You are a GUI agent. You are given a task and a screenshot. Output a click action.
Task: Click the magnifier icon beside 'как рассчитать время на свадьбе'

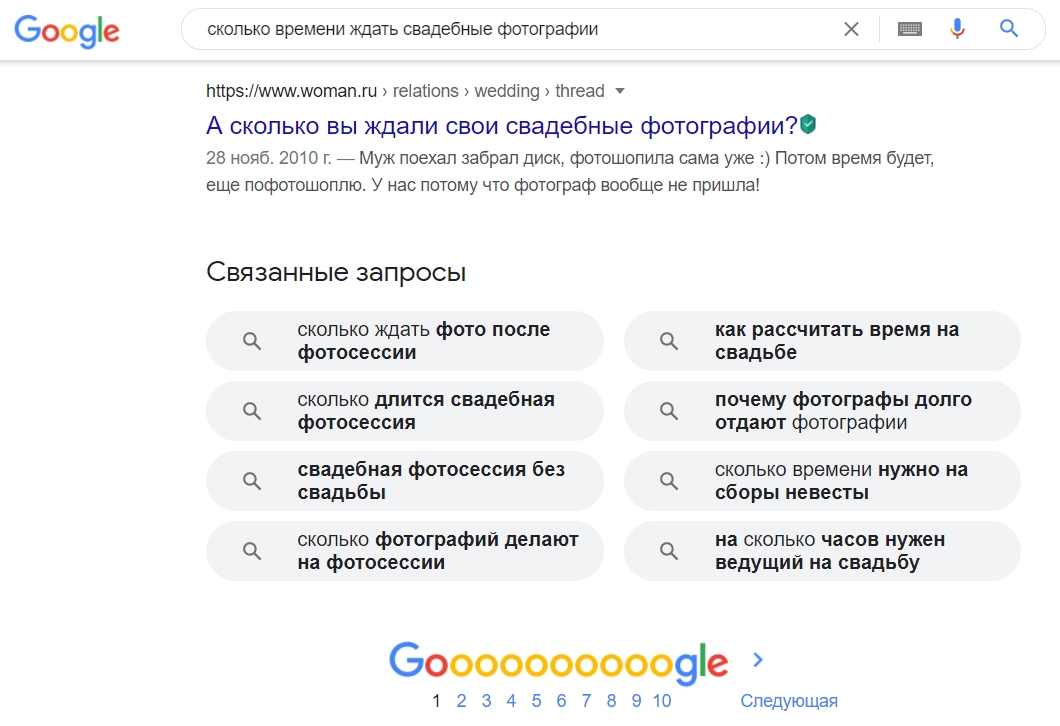pyautogui.click(x=668, y=340)
